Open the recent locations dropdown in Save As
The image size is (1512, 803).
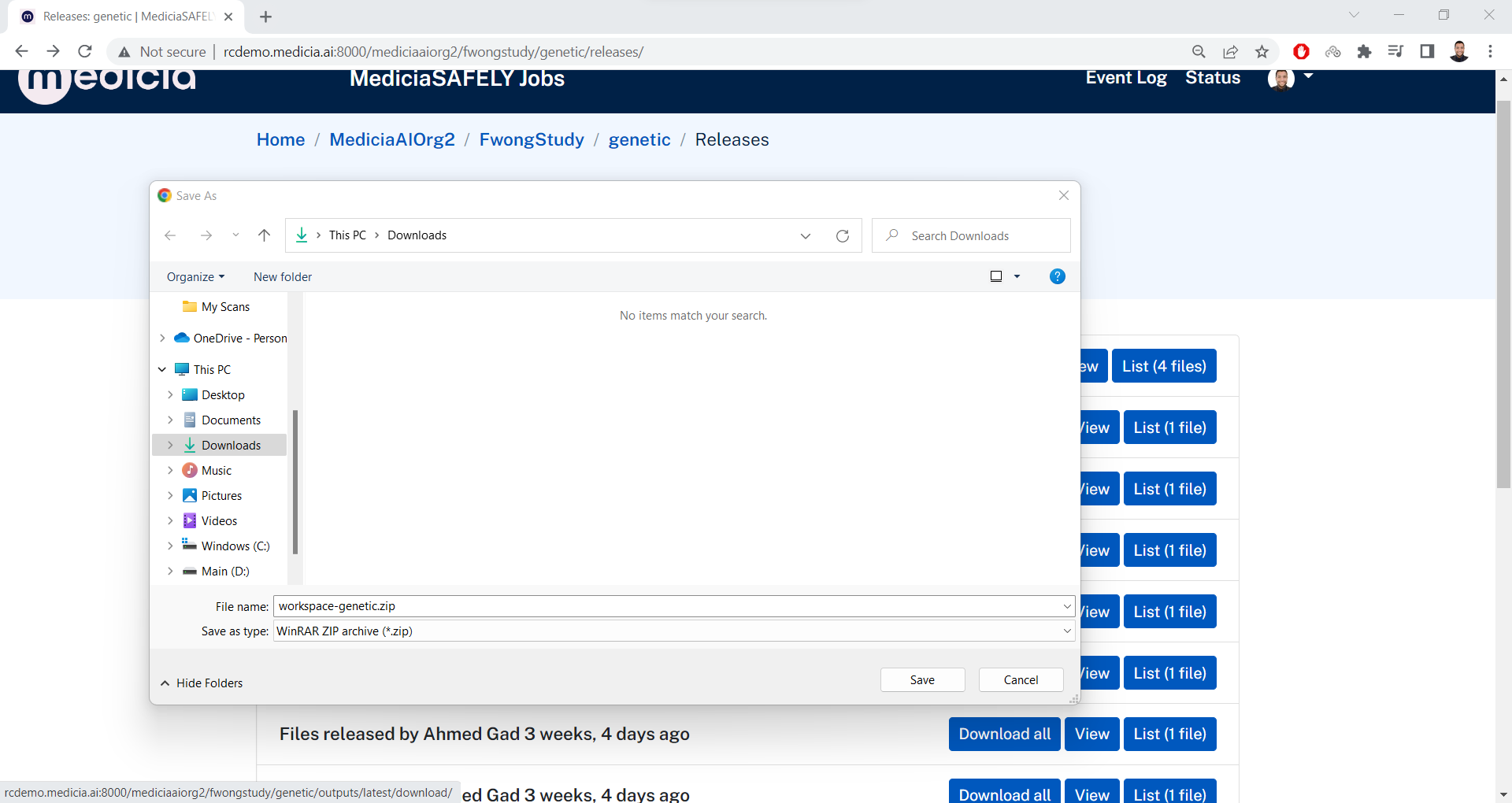click(235, 235)
